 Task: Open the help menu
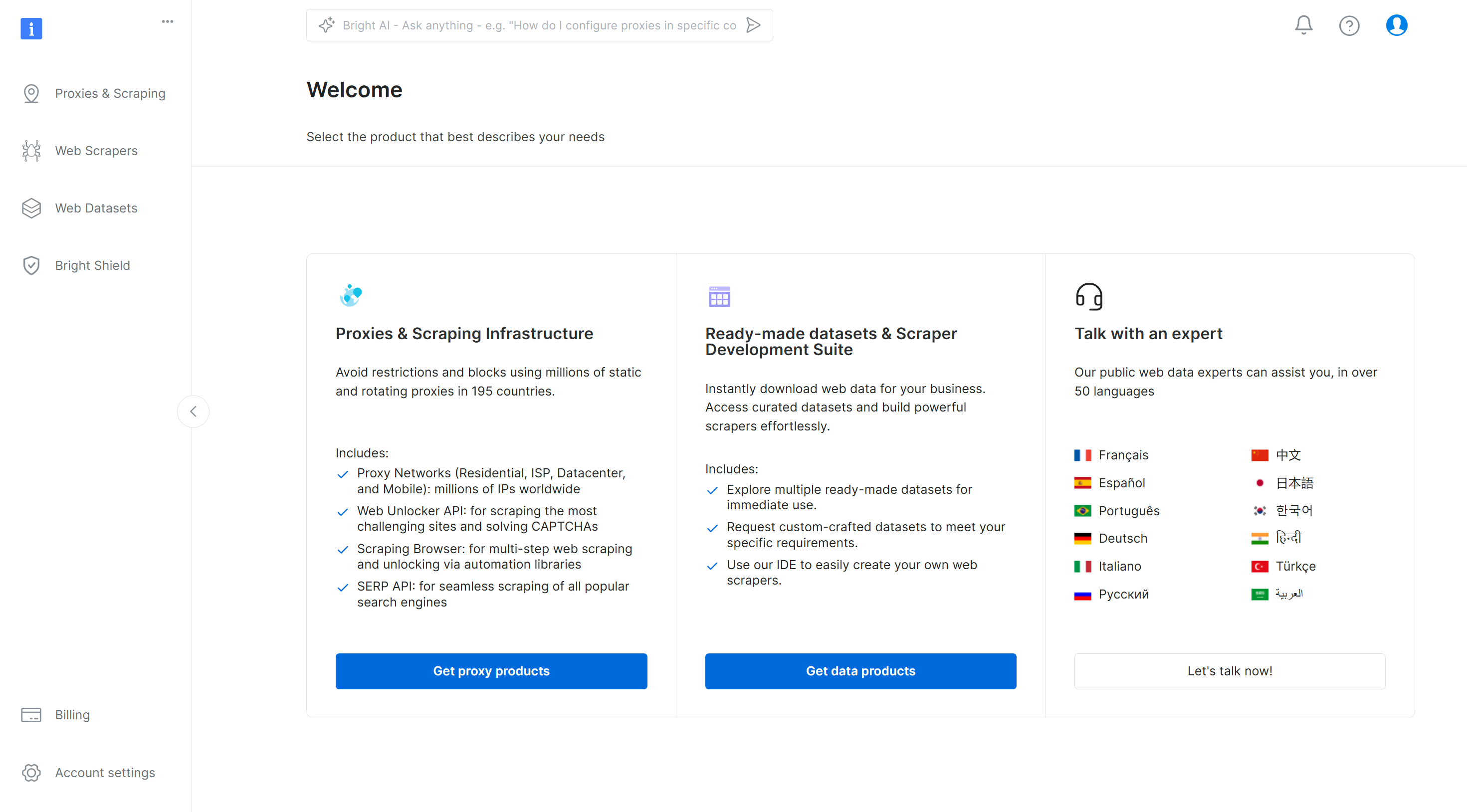click(1349, 25)
